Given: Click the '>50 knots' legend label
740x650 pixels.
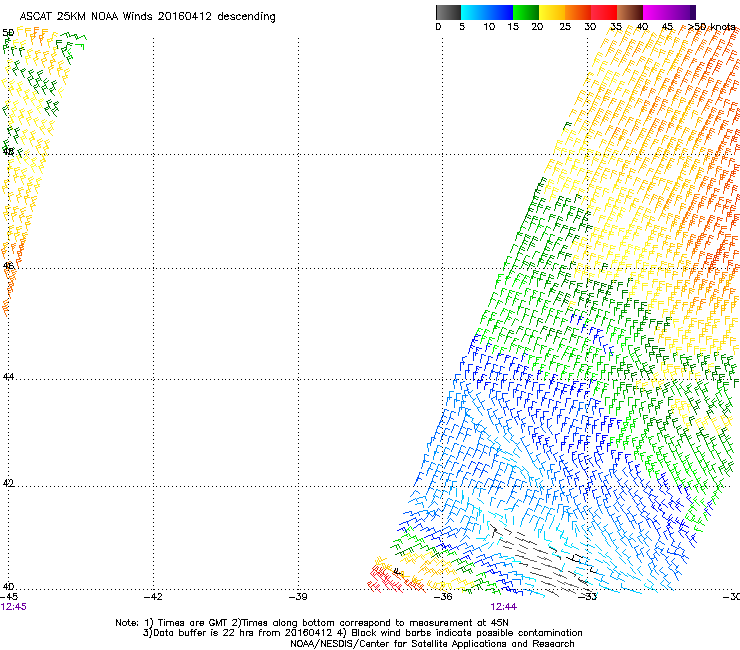Looking at the screenshot, I should (x=711, y=26).
